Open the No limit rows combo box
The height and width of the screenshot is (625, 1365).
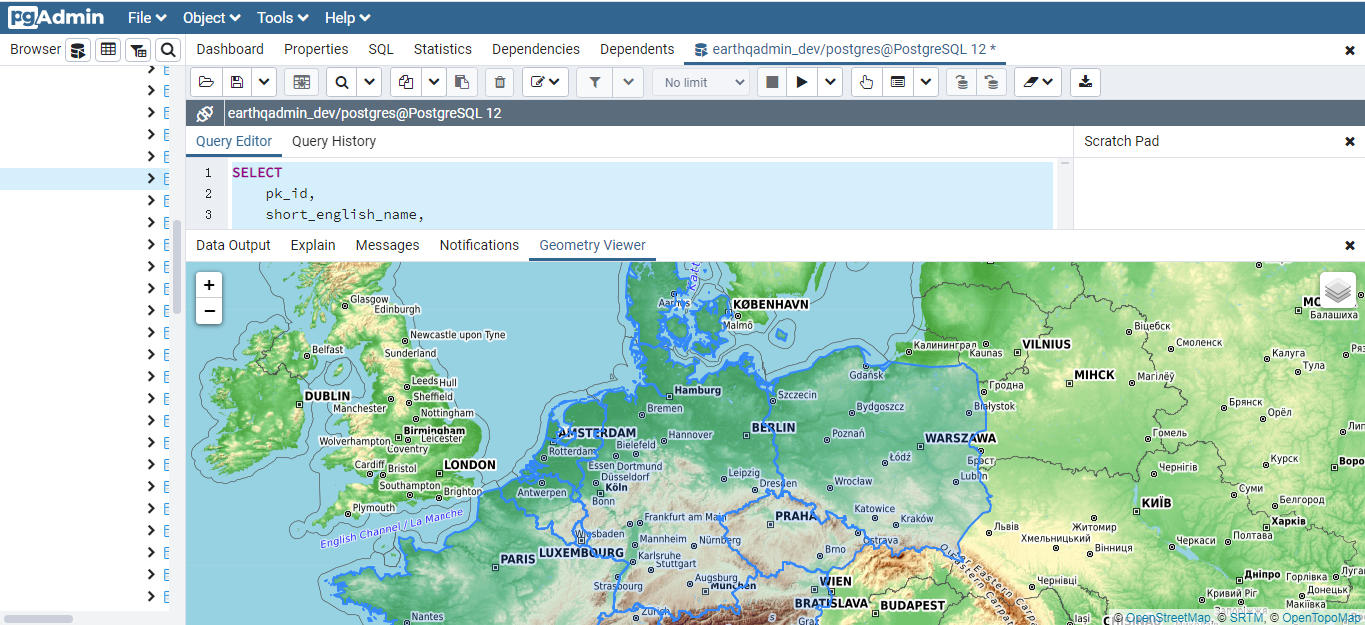[701, 82]
